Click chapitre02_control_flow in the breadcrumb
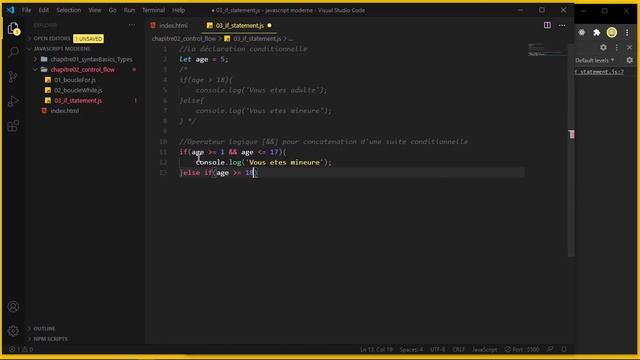The image size is (640, 360). (184, 39)
